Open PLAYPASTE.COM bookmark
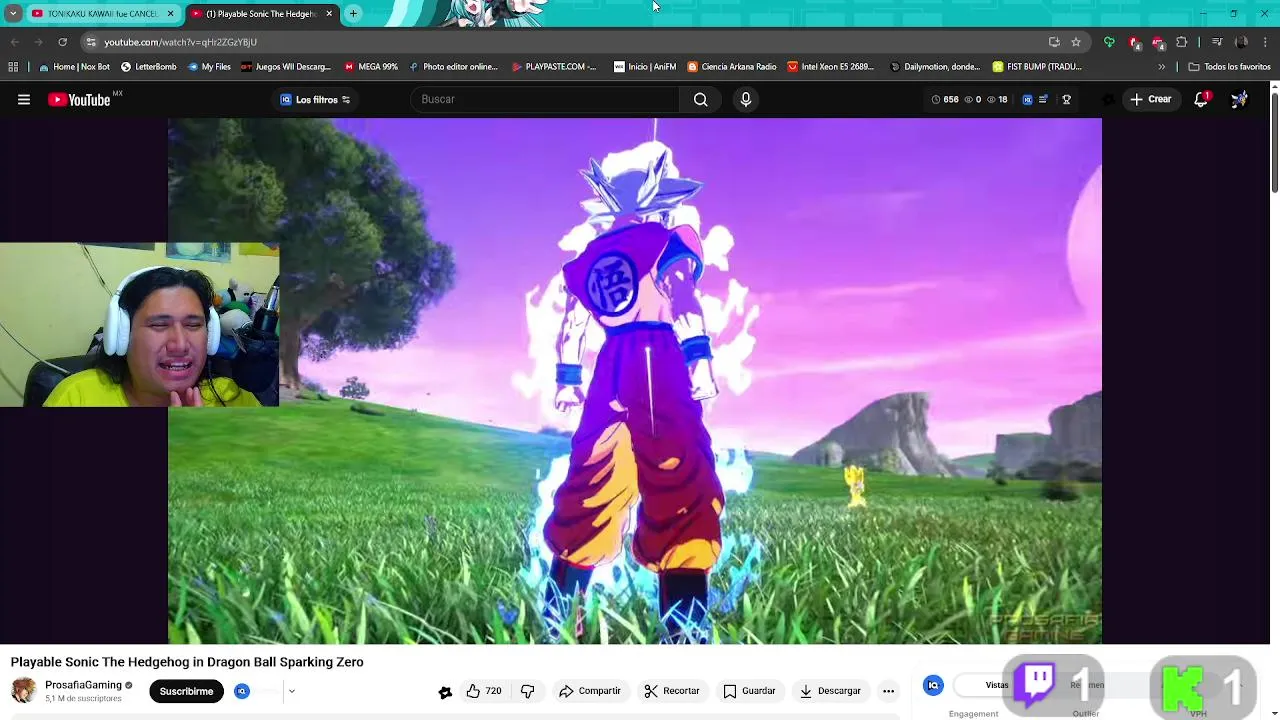Image resolution: width=1280 pixels, height=720 pixels. tap(553, 67)
